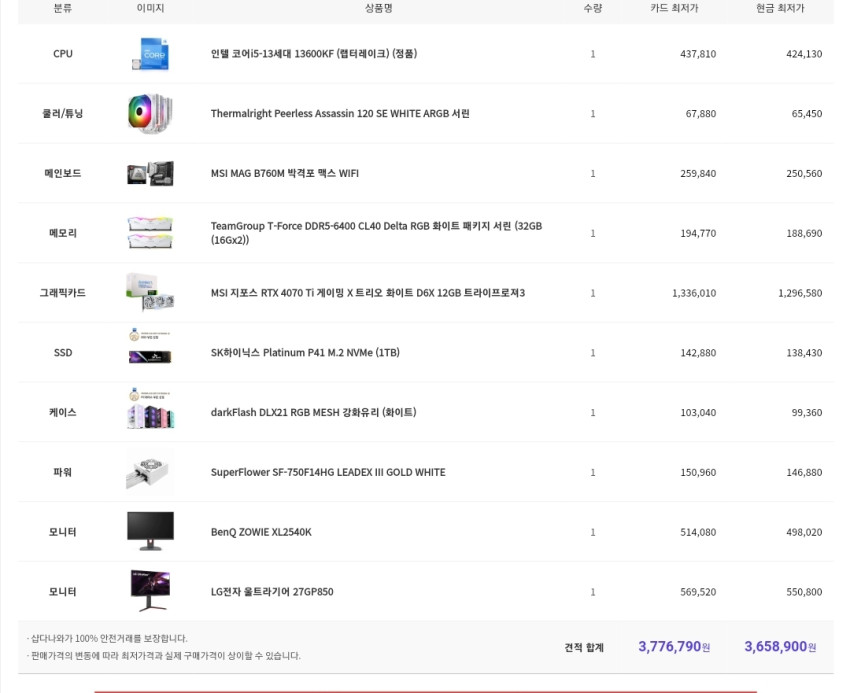This screenshot has height=693, width=850.
Task: Click the TeamGroup T-Force DDR5-6400 product name
Action: pos(376,233)
